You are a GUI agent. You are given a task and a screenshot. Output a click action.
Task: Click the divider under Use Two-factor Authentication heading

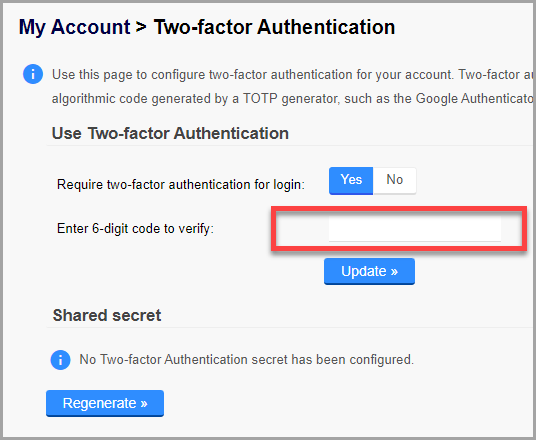pos(291,145)
